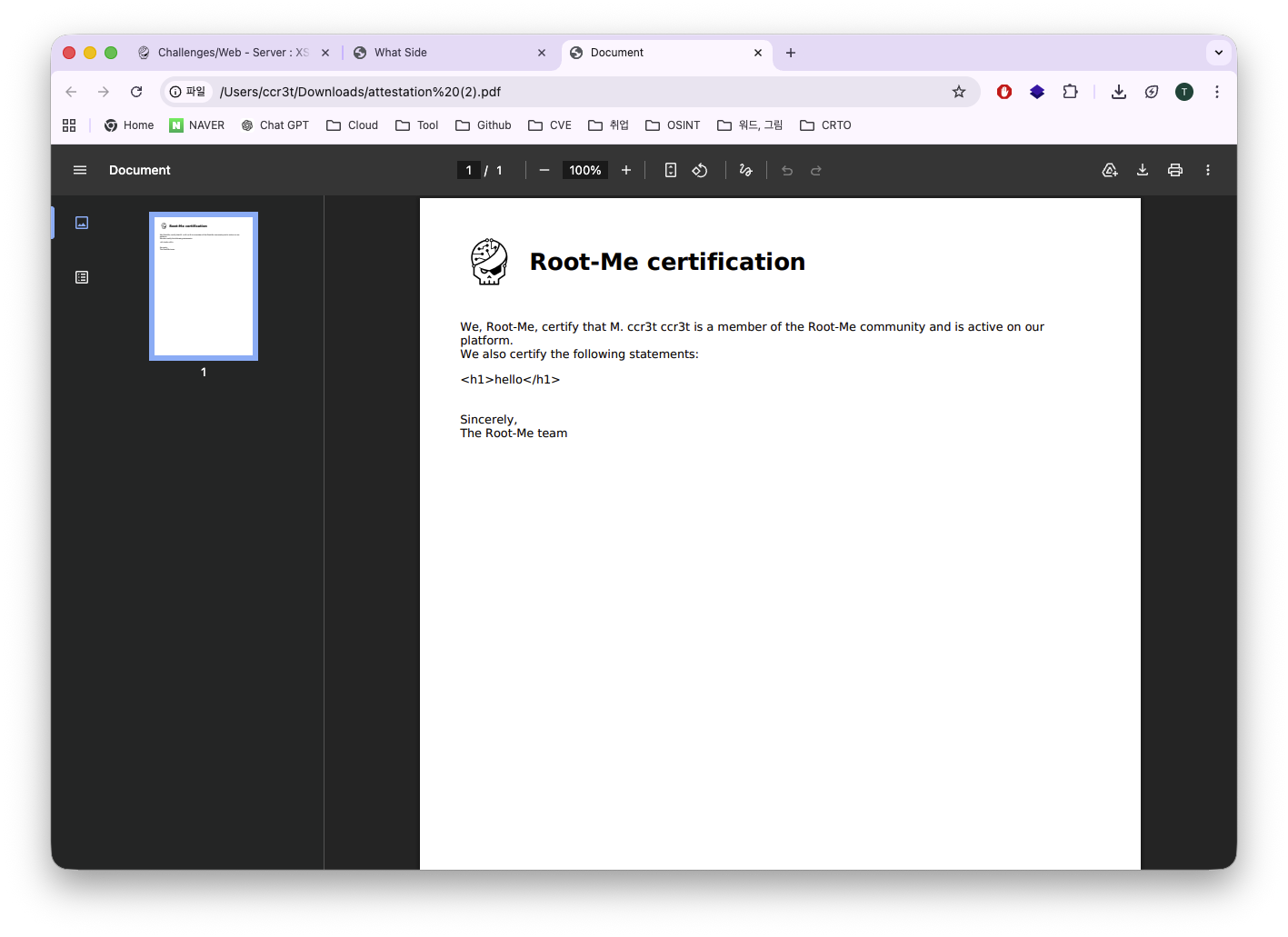1288x937 pixels.
Task: Expand the Tool bookmark folder
Action: click(417, 125)
